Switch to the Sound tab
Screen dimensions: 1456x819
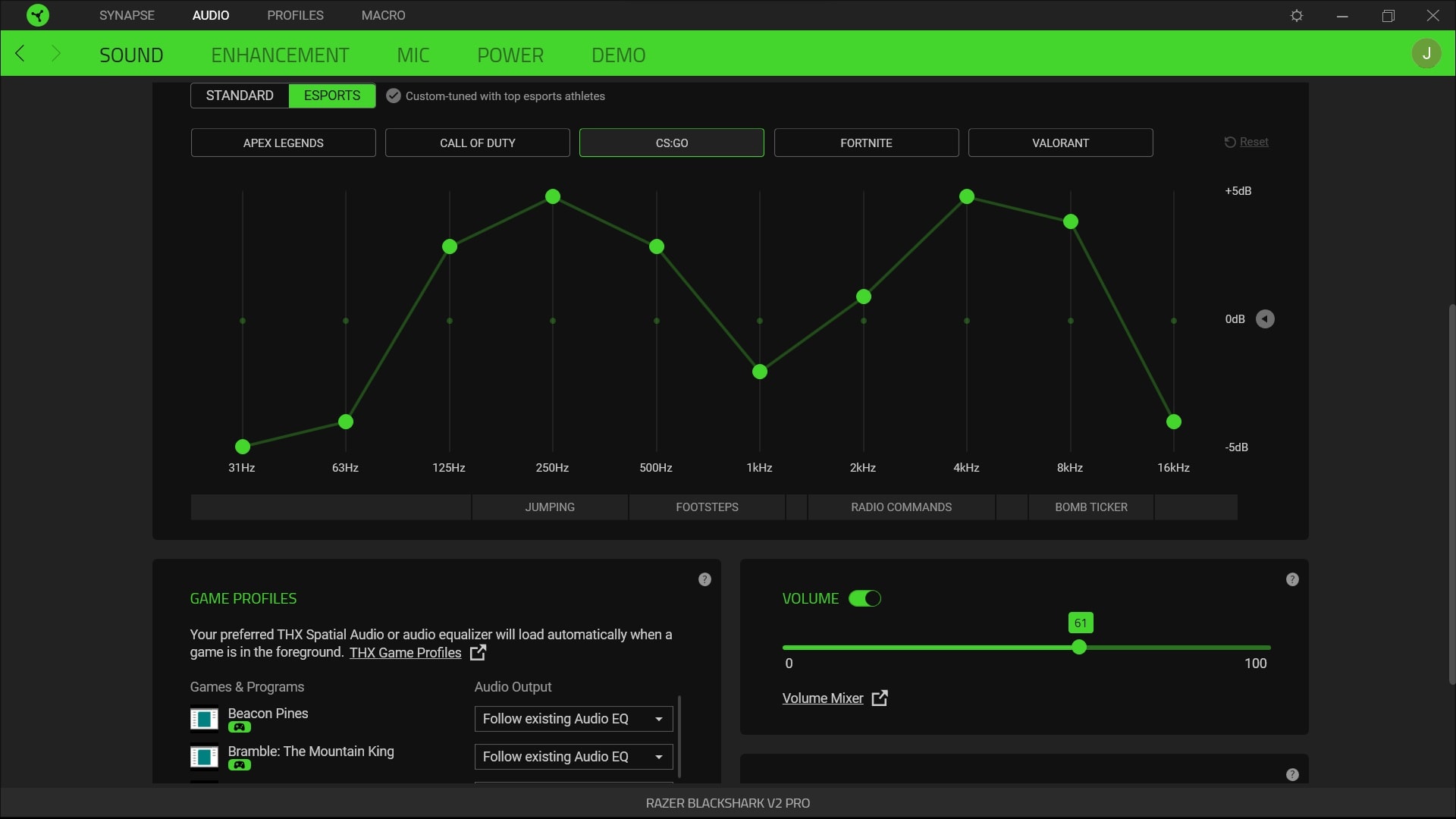(131, 55)
